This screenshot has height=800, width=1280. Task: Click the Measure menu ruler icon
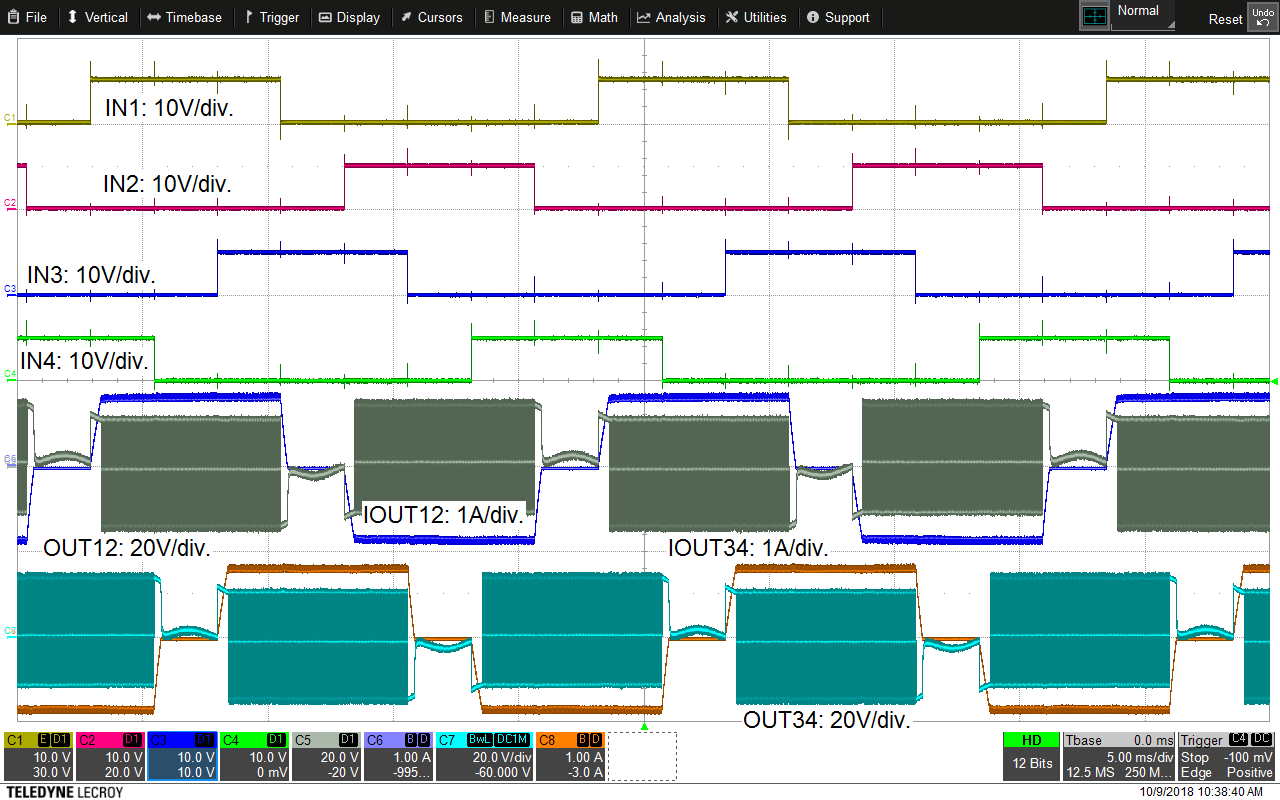tap(488, 17)
